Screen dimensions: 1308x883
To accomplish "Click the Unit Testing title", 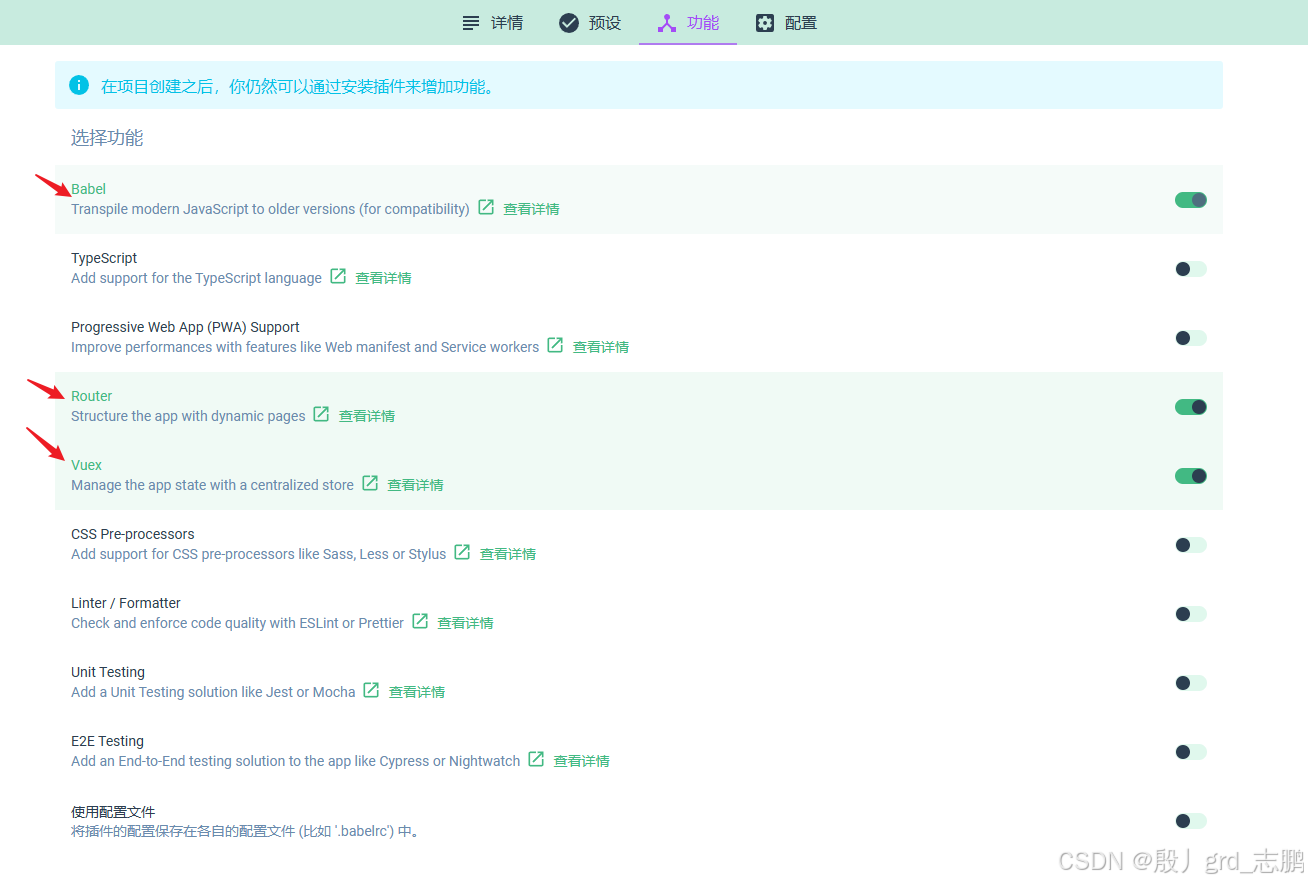I will click(x=108, y=672).
